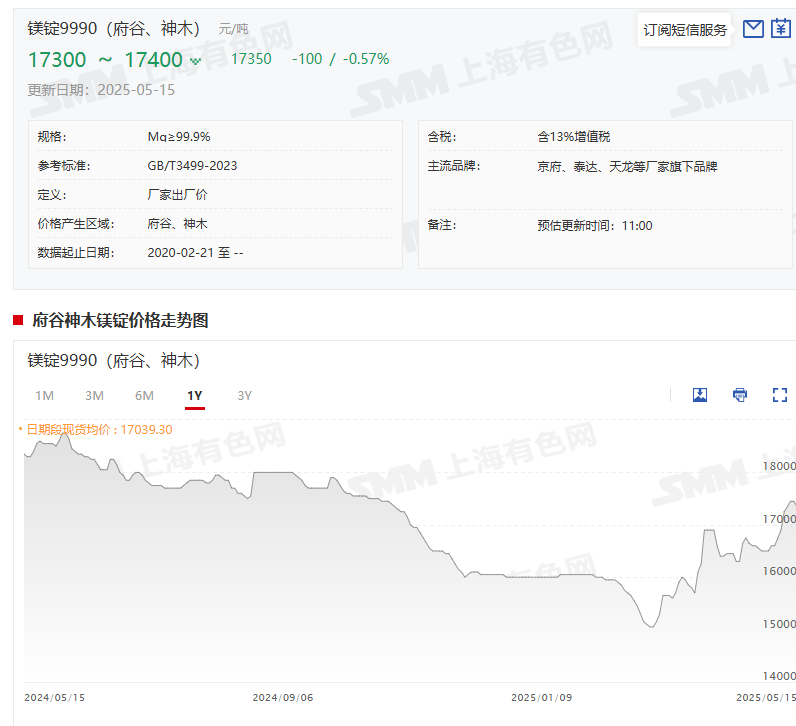
Task: Print the magnesium price chart
Action: click(x=740, y=395)
